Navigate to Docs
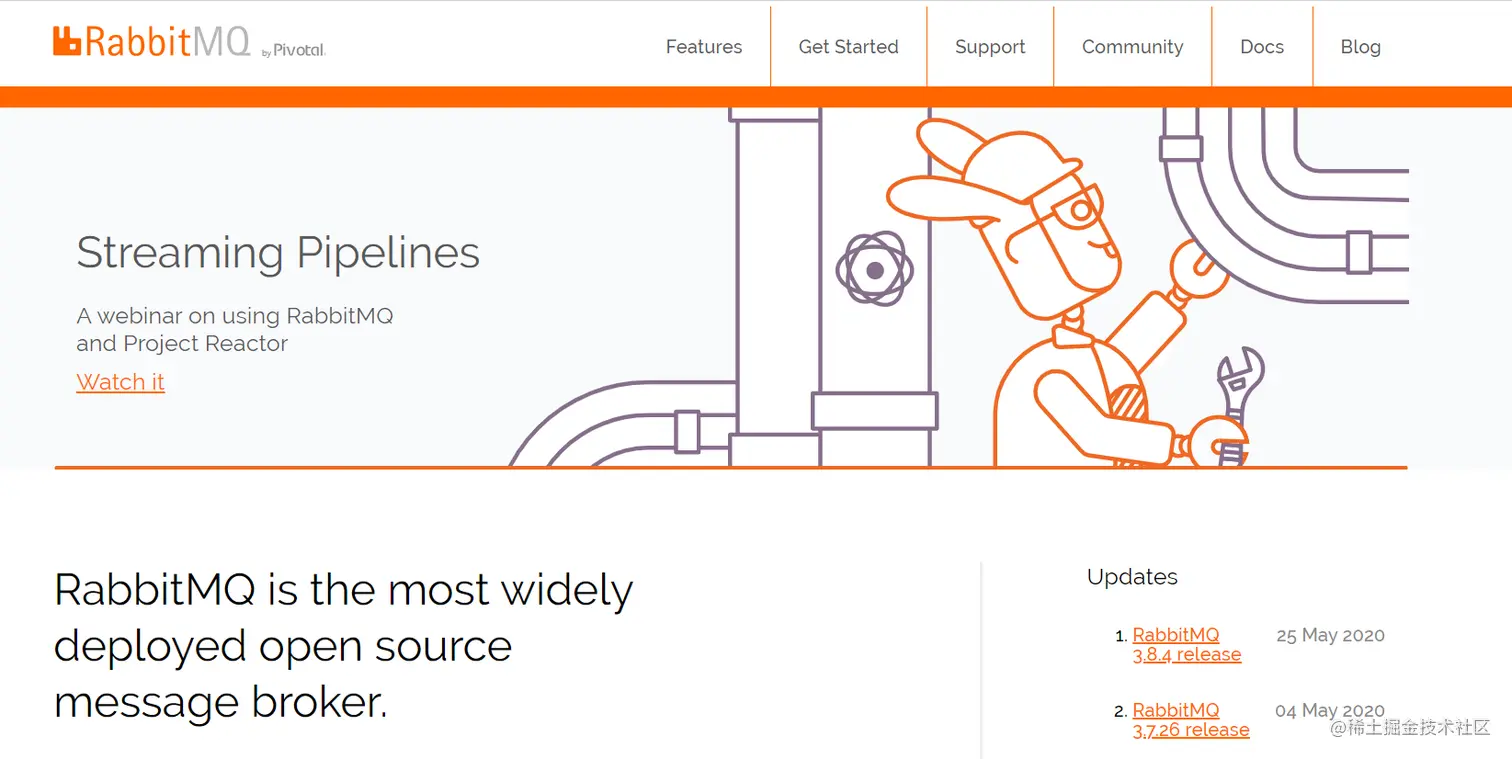Screen dimensions: 1512x759 point(1262,47)
